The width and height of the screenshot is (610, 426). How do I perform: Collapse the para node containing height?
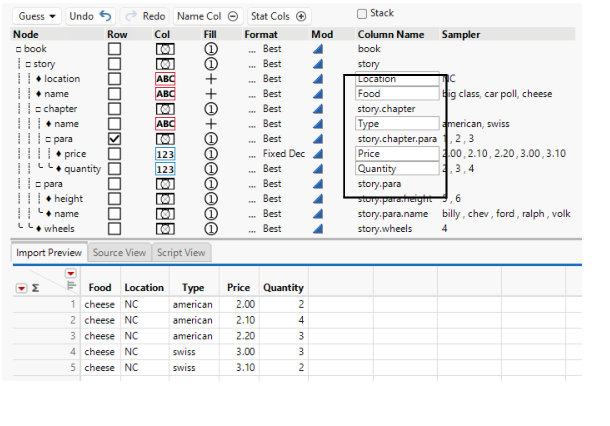38,184
